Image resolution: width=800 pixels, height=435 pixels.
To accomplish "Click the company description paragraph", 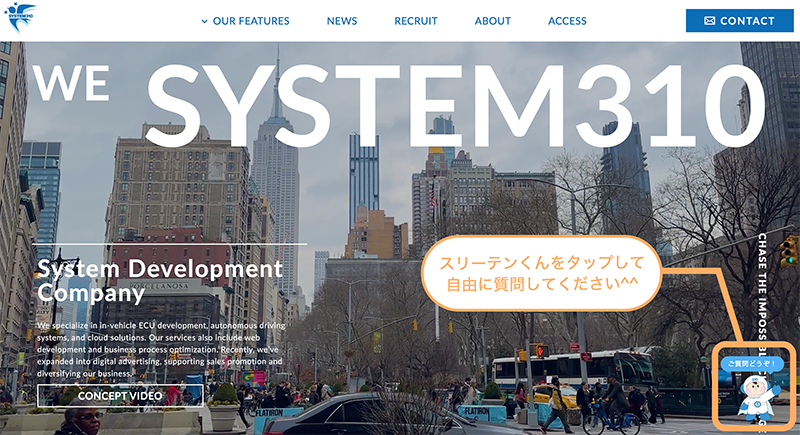I will [x=160, y=349].
